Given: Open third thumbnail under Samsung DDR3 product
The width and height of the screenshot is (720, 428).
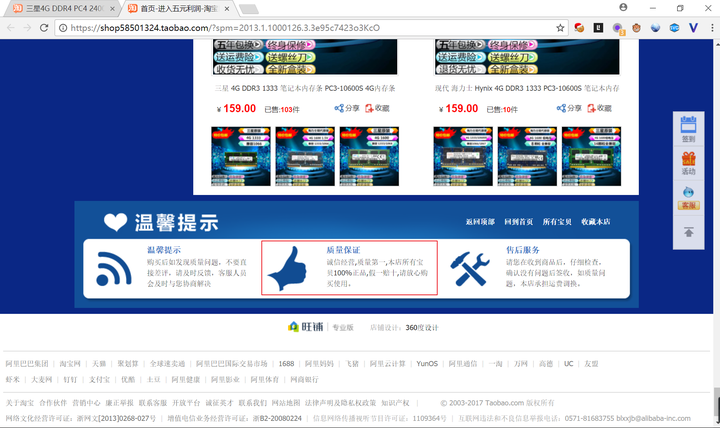Looking at the screenshot, I should click(x=369, y=157).
